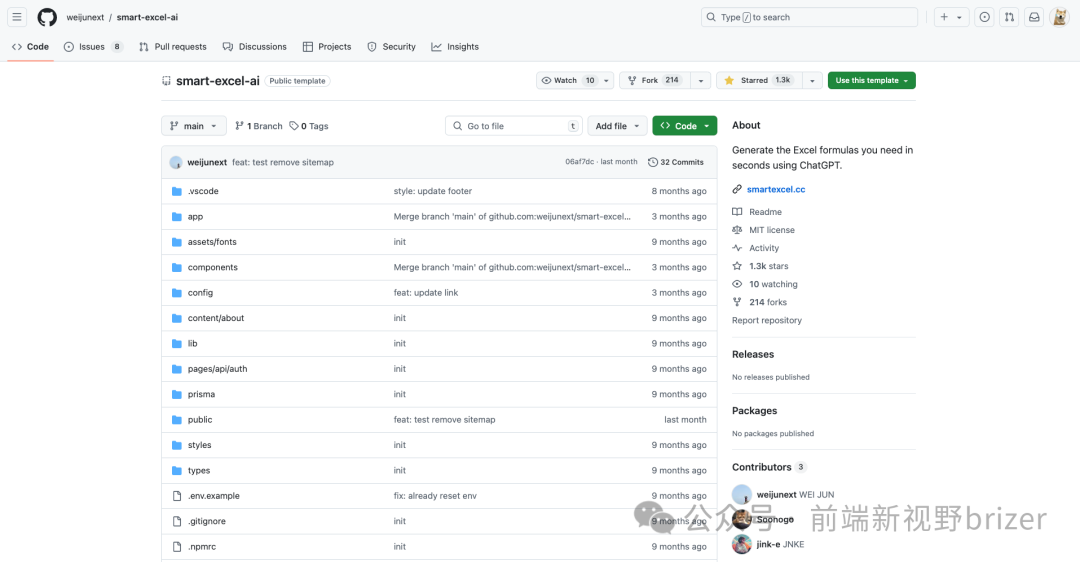Click the Type / to search box
This screenshot has width=1080, height=562.
point(809,17)
